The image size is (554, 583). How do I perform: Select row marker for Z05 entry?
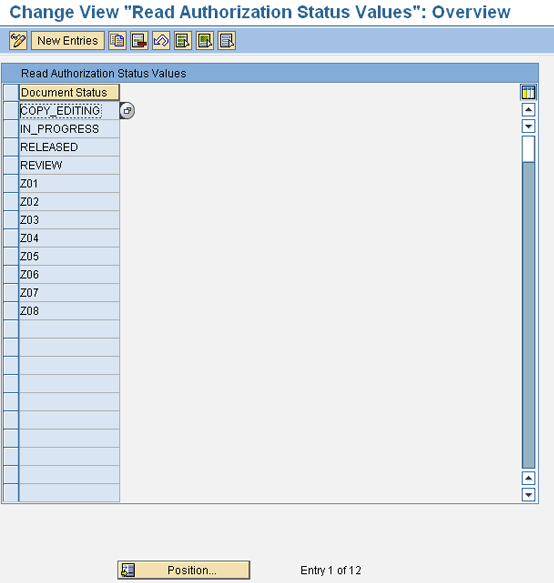click(11, 257)
